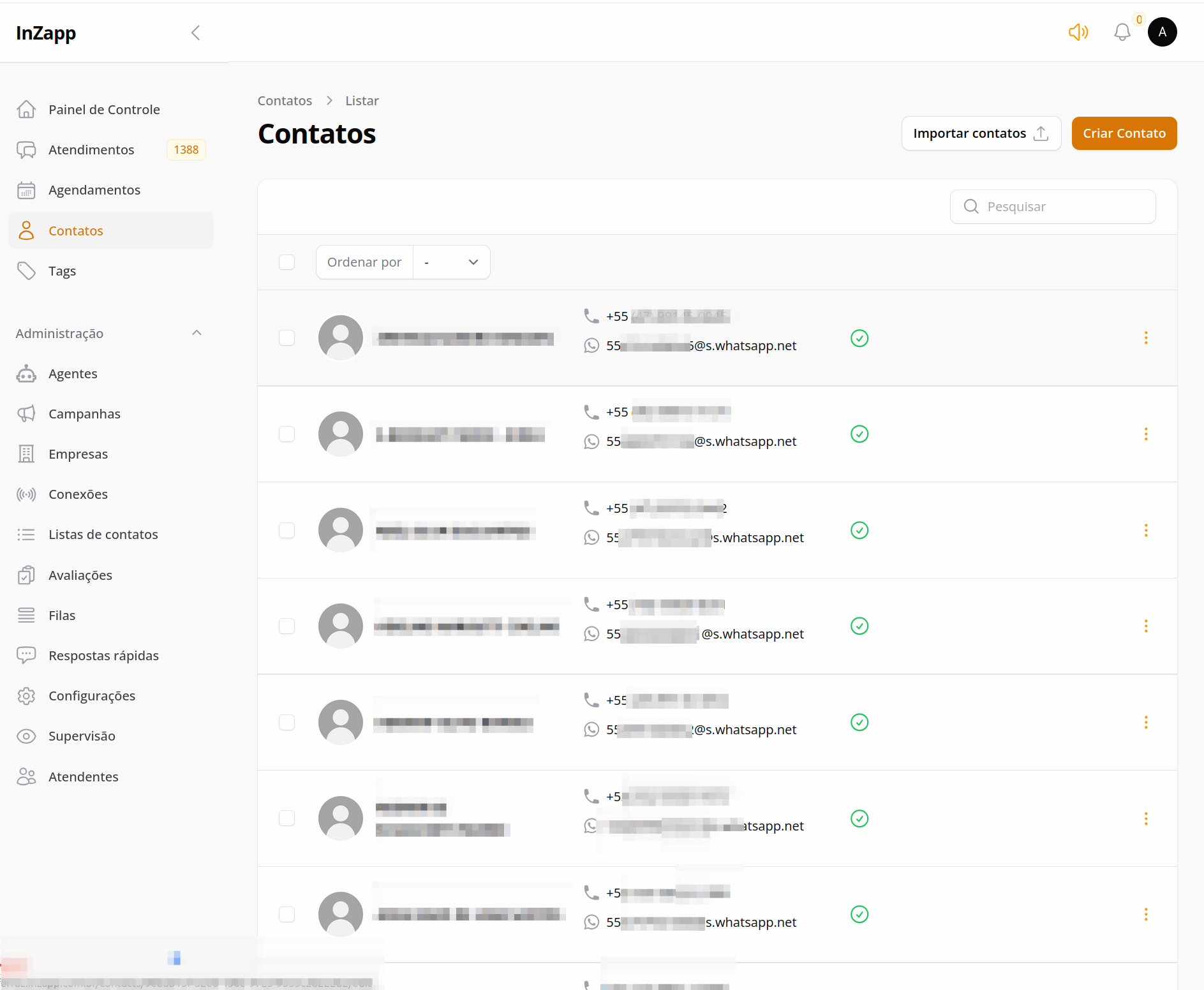Collapse the Administração section

click(197, 332)
